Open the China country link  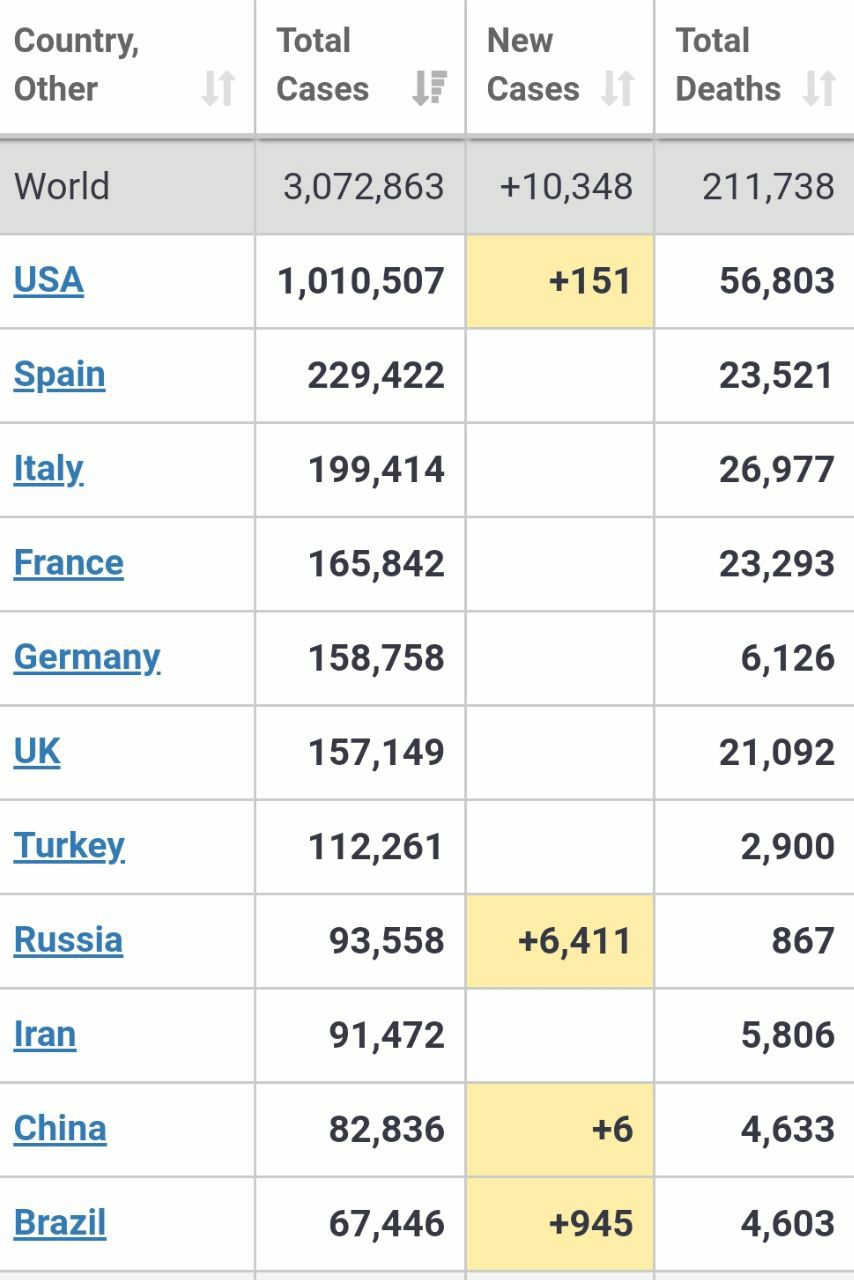point(60,1128)
